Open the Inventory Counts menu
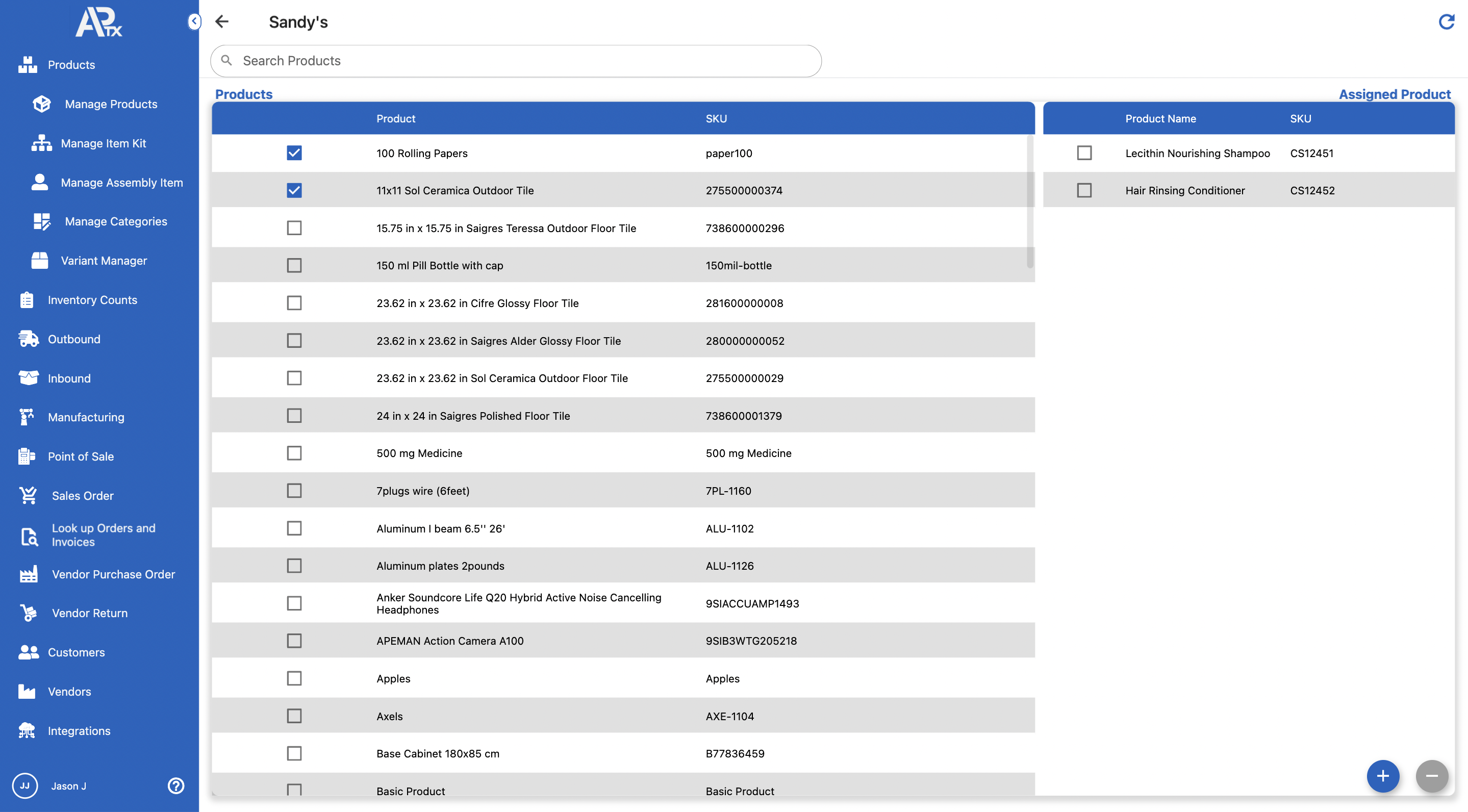Screen dimensions: 1468x812 pyautogui.click(x=92, y=300)
